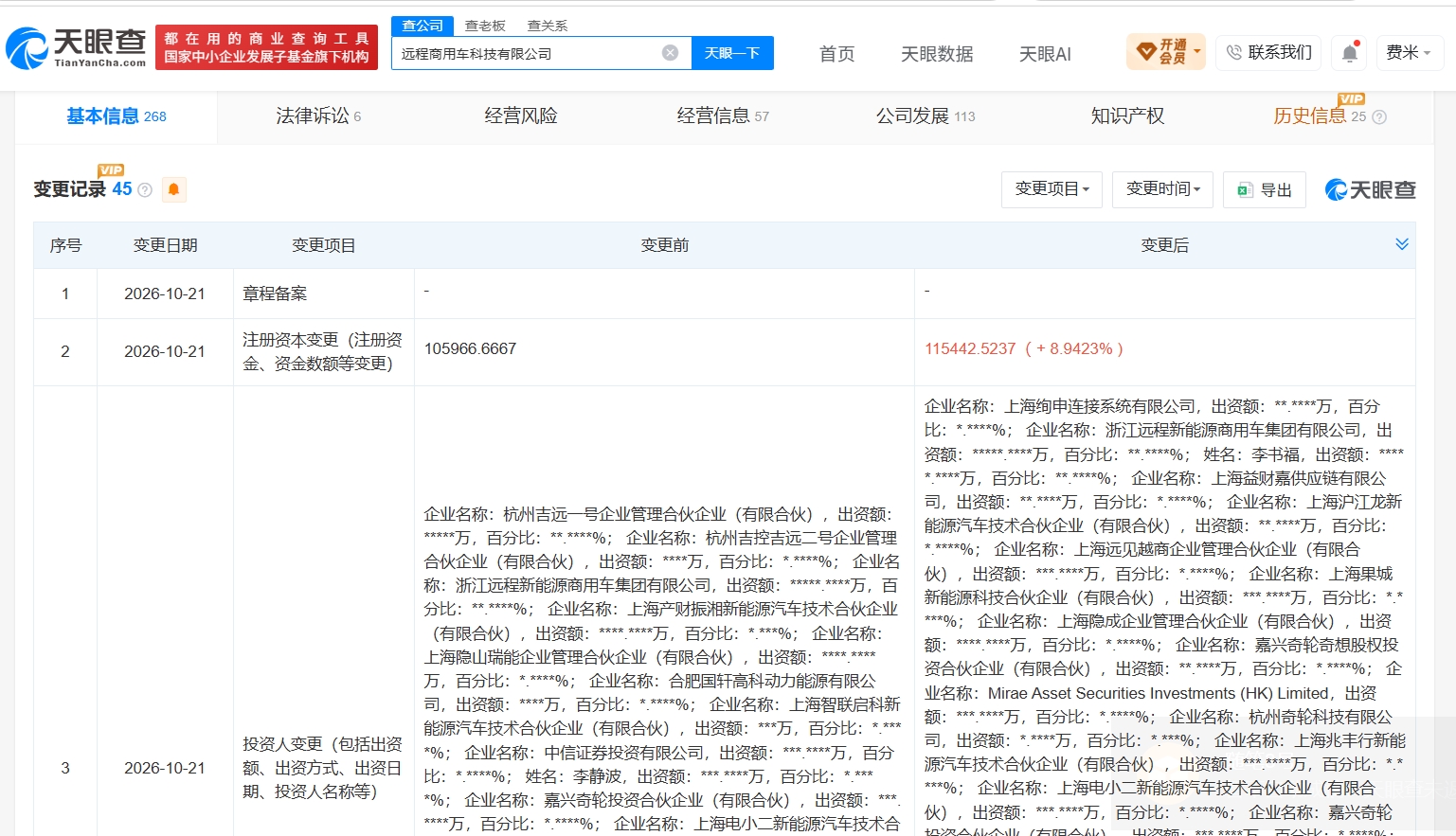
Task: Open the 法律诉讼 tab
Action: (318, 116)
